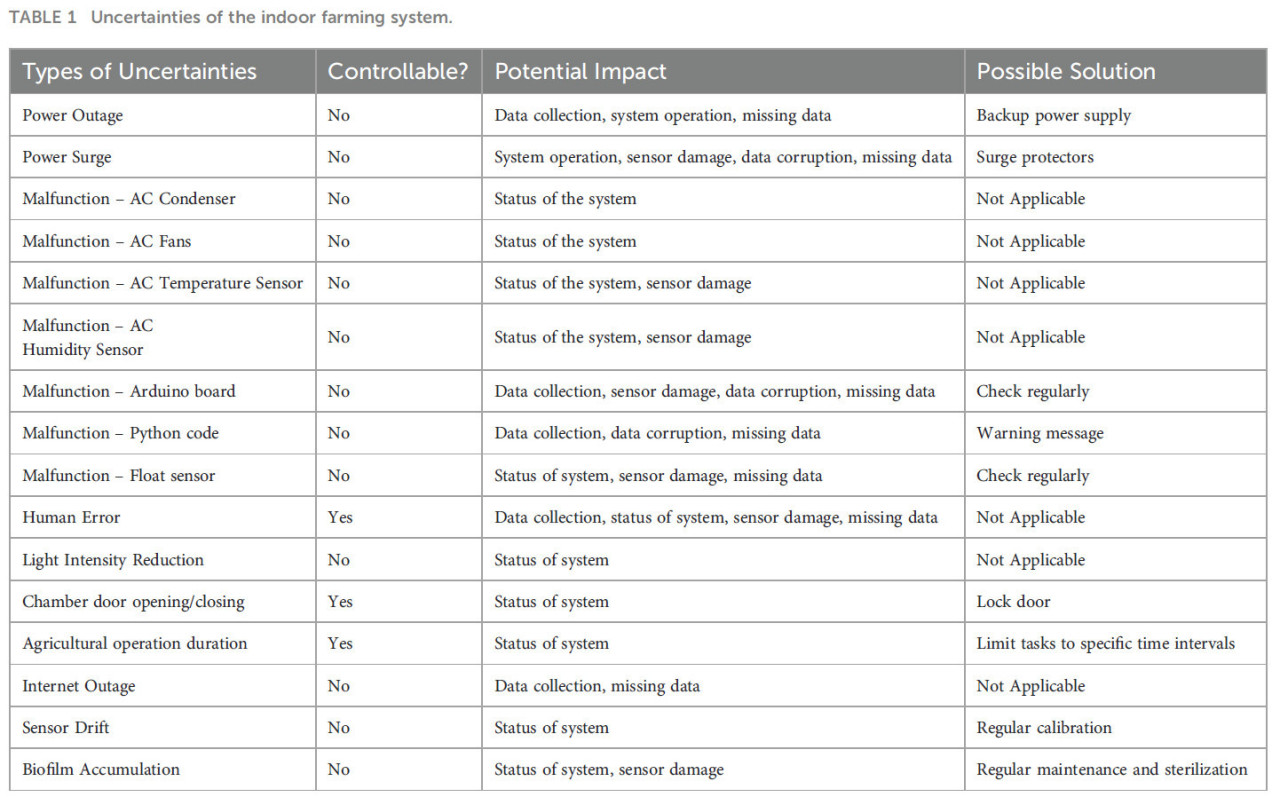
Task: Click the 'Malfunction – Arduino board' entry
Action: point(129,391)
